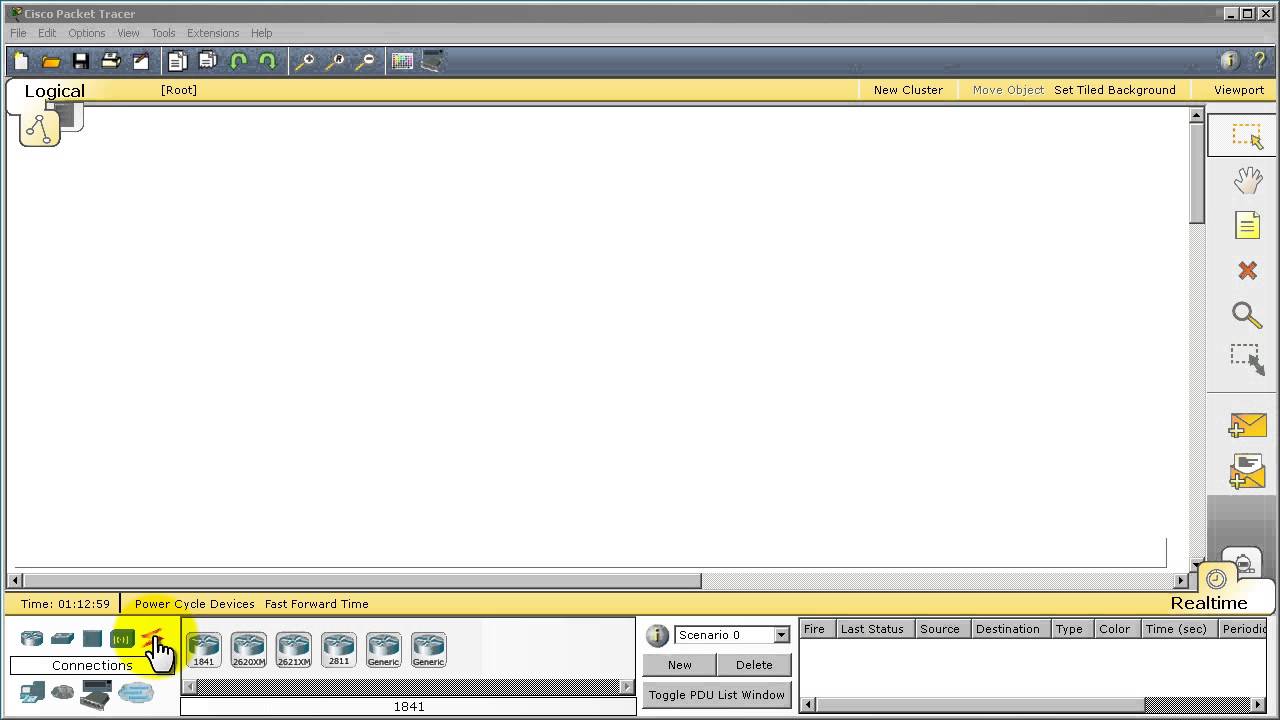Click Power Cycle Devices
This screenshot has width=1280, height=720.
point(195,604)
